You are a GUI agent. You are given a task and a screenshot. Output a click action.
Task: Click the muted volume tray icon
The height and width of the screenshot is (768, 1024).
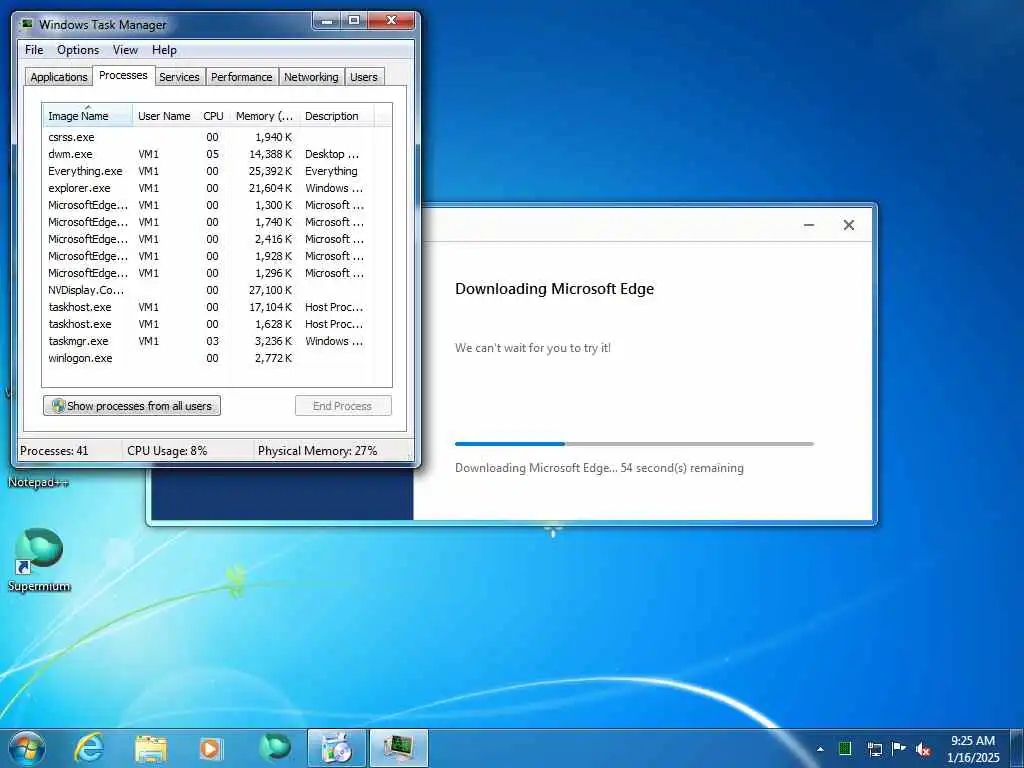(923, 749)
